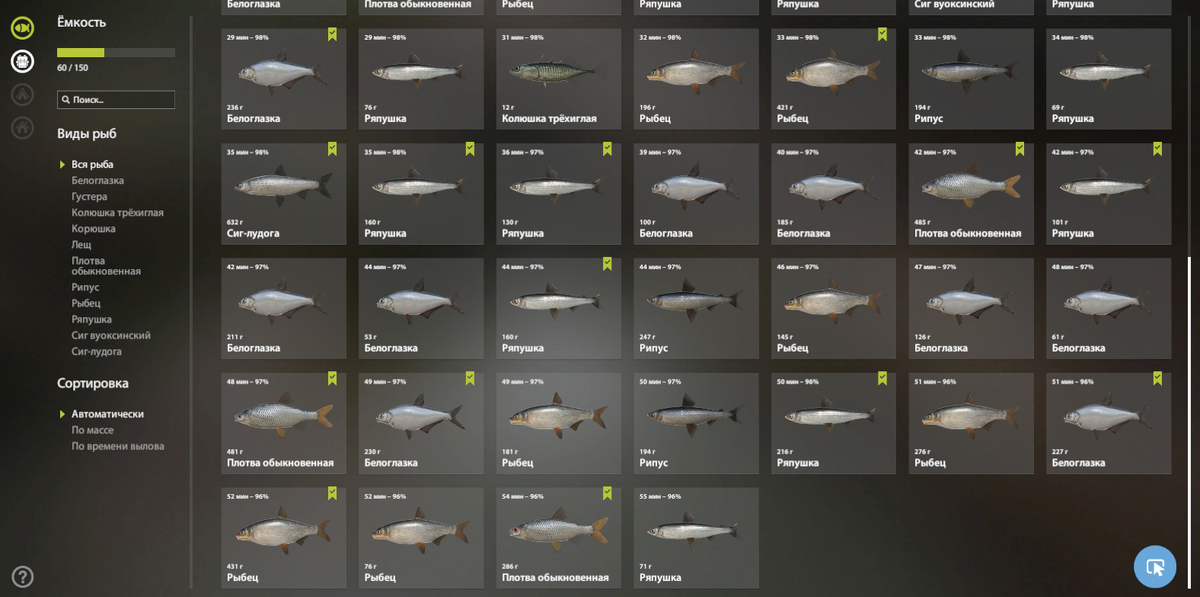Toggle bookmark flag on 632 г Сиг-лудога card

coord(332,149)
